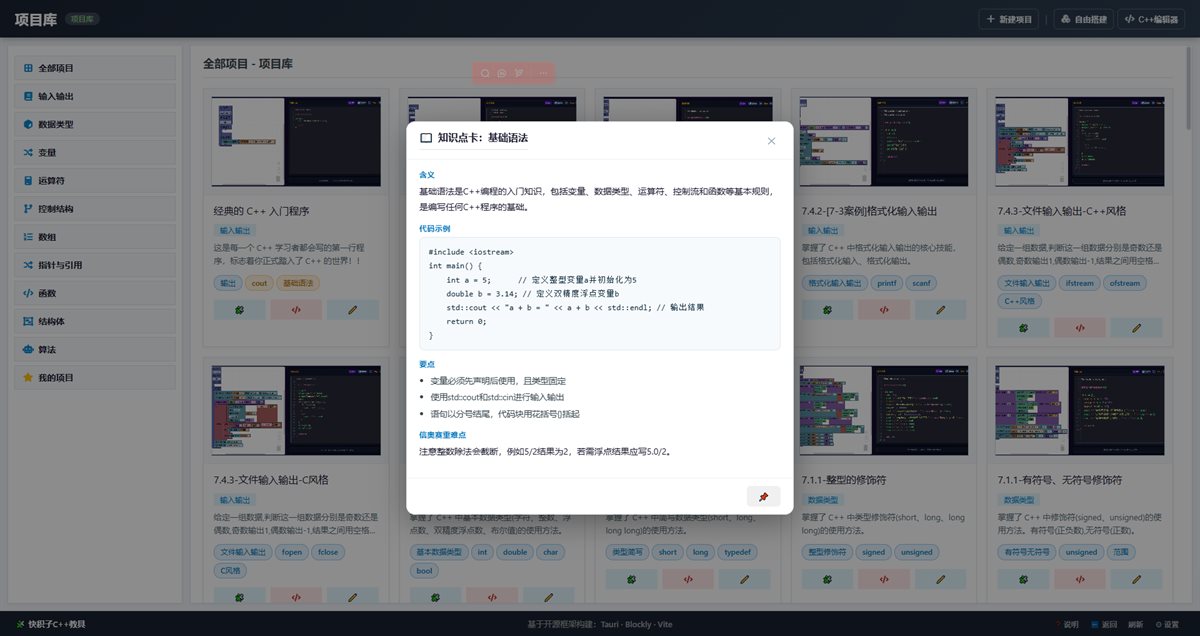Choose 指针与引用 in the sidebar
This screenshot has width=1200, height=636.
(x=95, y=265)
